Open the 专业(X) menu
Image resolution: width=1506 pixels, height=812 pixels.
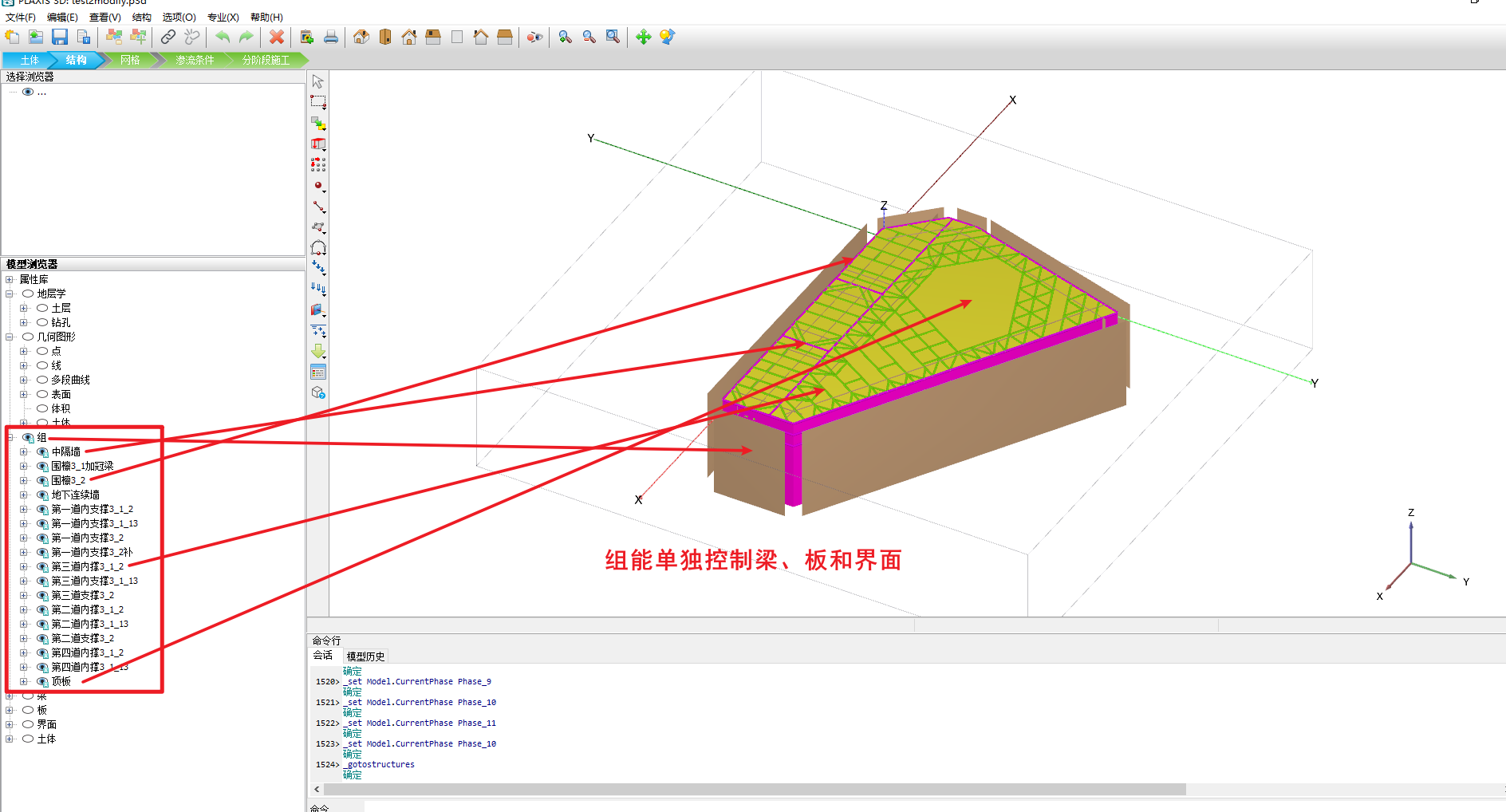223,17
